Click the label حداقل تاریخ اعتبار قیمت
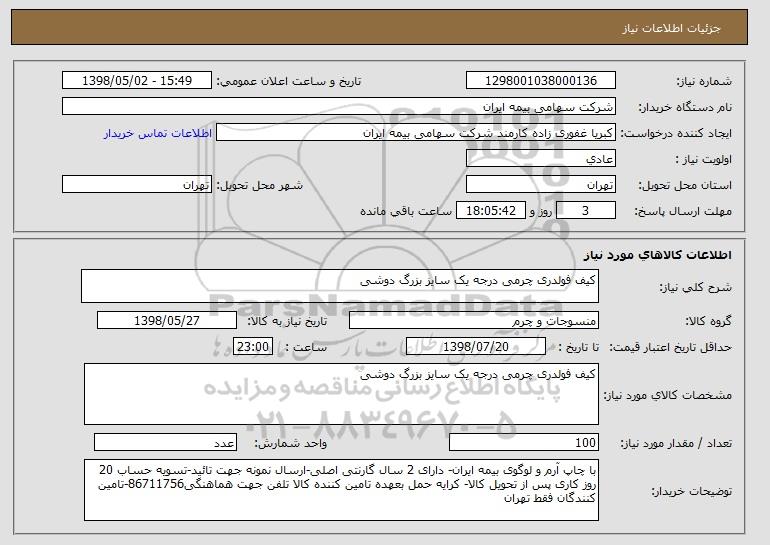The height and width of the screenshot is (545, 770). 671,348
